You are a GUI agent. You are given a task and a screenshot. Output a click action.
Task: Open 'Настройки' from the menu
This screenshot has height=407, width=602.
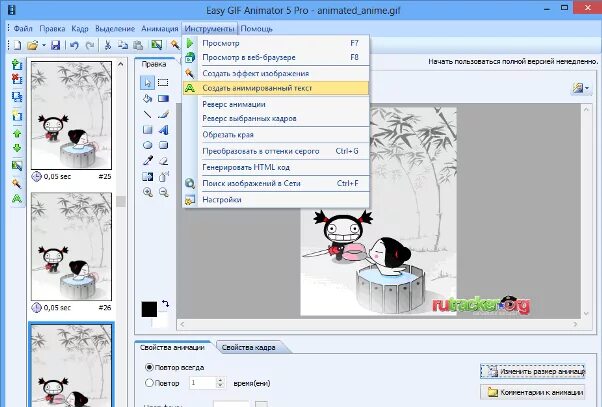point(276,200)
